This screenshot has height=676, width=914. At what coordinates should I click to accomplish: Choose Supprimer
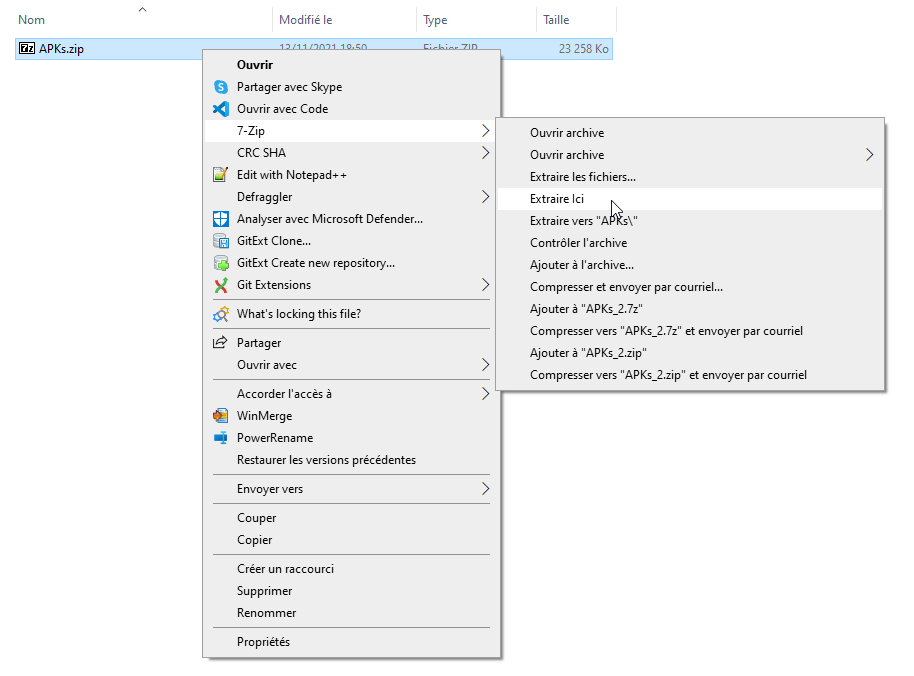click(x=351, y=591)
